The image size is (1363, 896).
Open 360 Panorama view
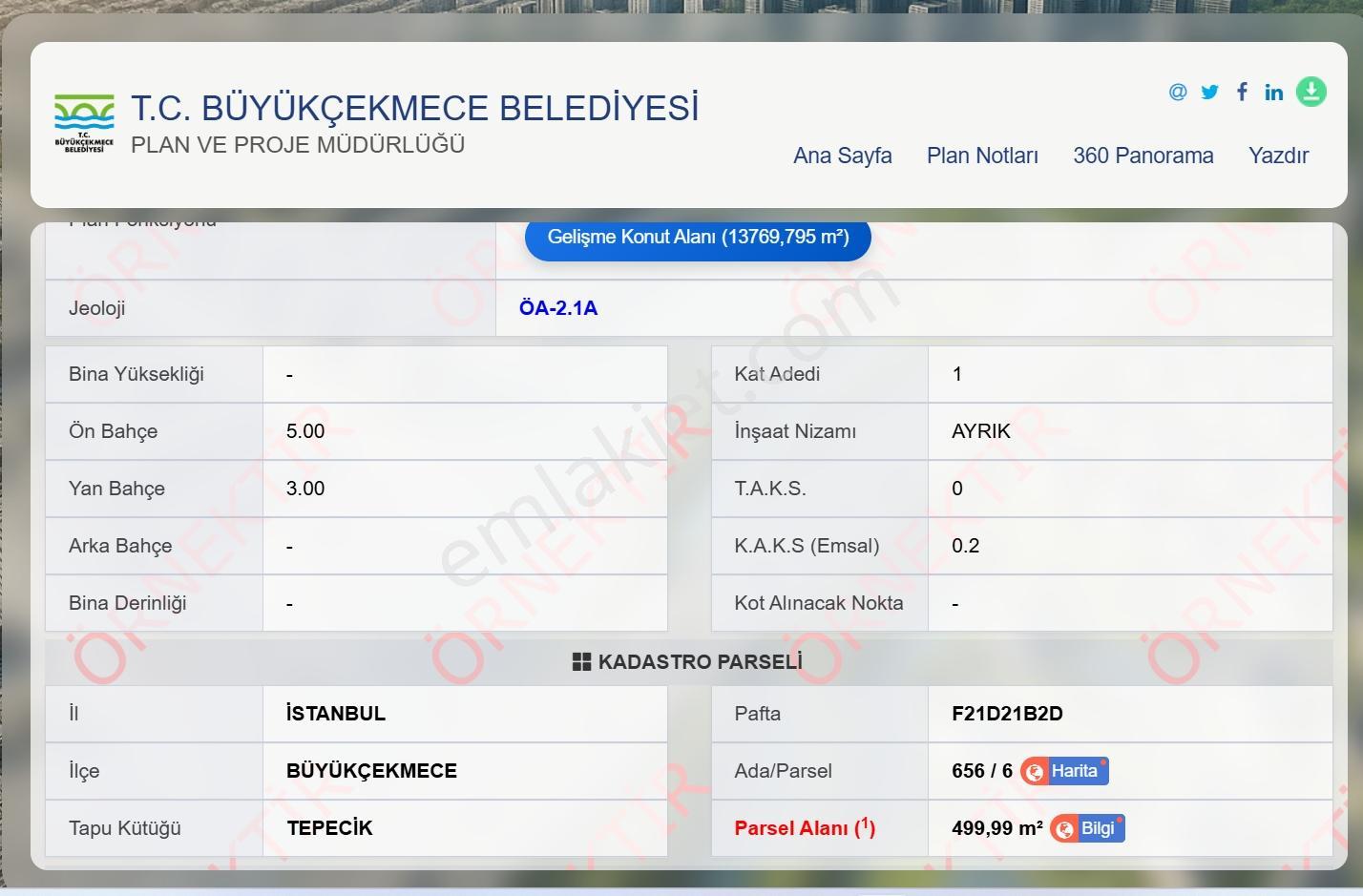[x=1143, y=156]
